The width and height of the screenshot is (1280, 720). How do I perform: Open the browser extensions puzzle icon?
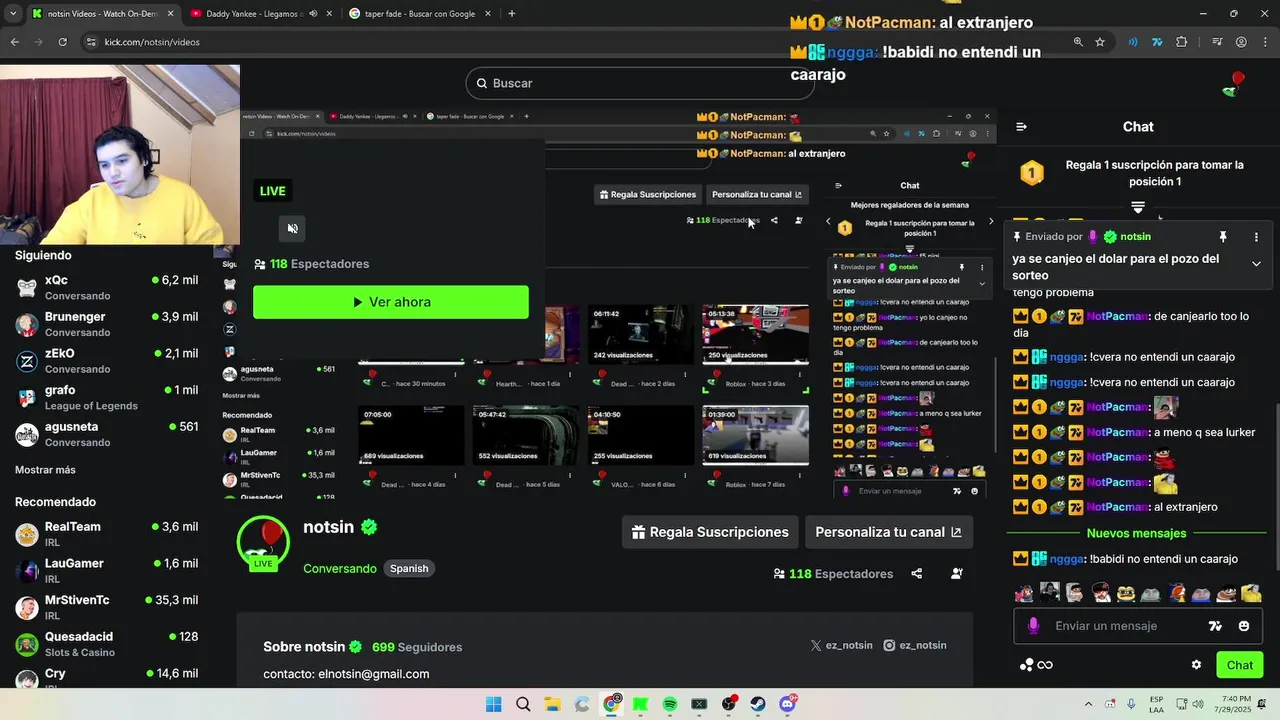tap(1182, 42)
